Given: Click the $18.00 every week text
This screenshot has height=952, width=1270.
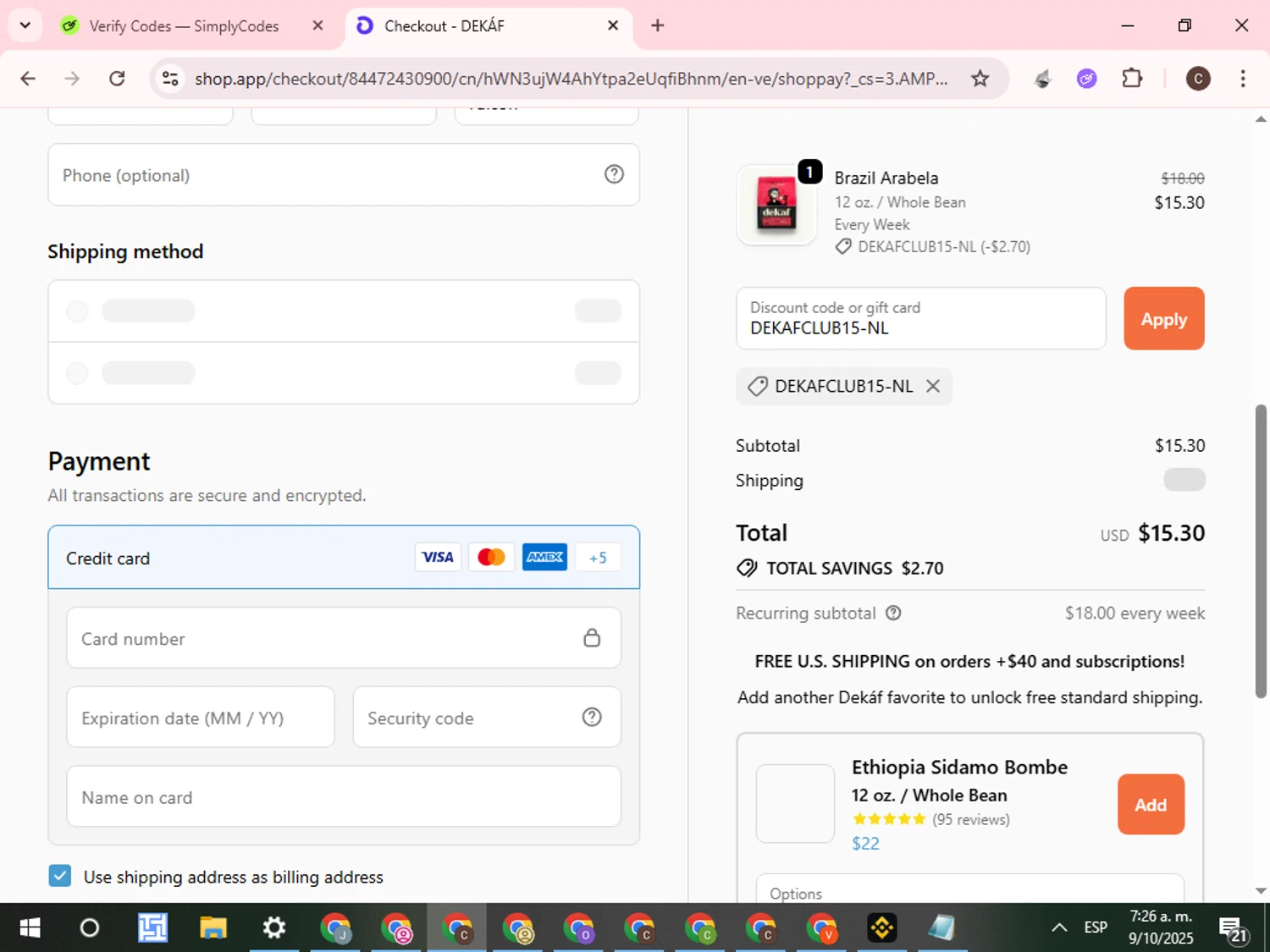Looking at the screenshot, I should click(1135, 613).
